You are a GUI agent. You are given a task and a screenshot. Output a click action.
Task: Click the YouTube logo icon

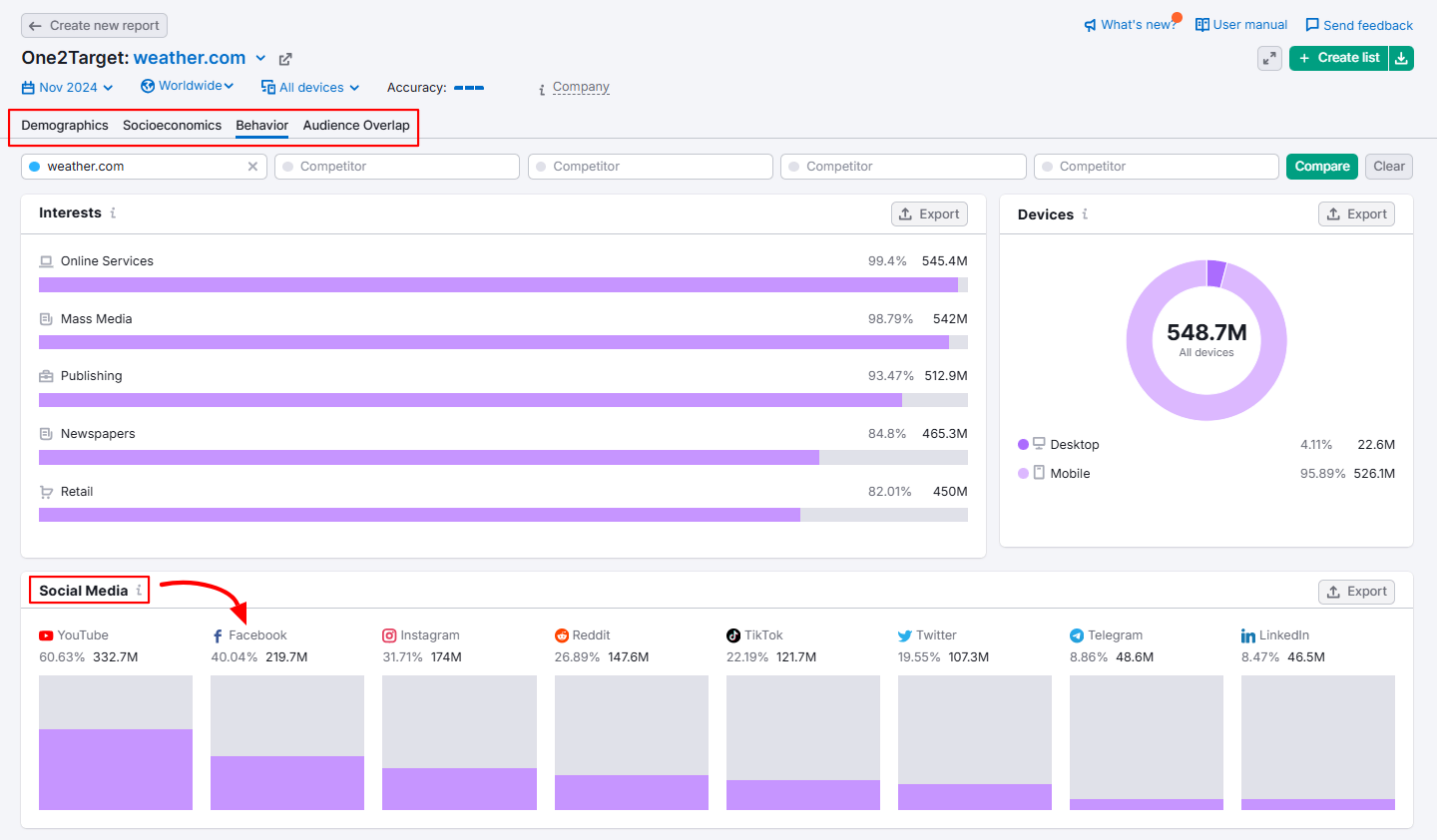point(46,635)
